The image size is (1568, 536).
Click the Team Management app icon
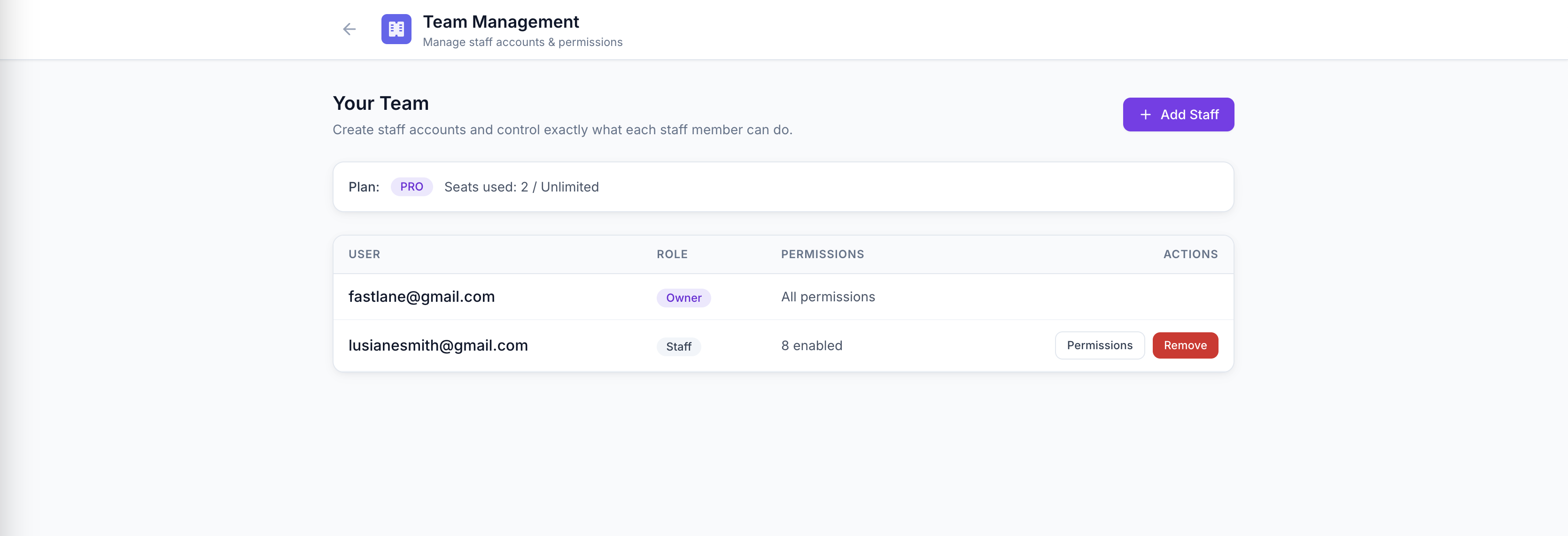point(396,29)
